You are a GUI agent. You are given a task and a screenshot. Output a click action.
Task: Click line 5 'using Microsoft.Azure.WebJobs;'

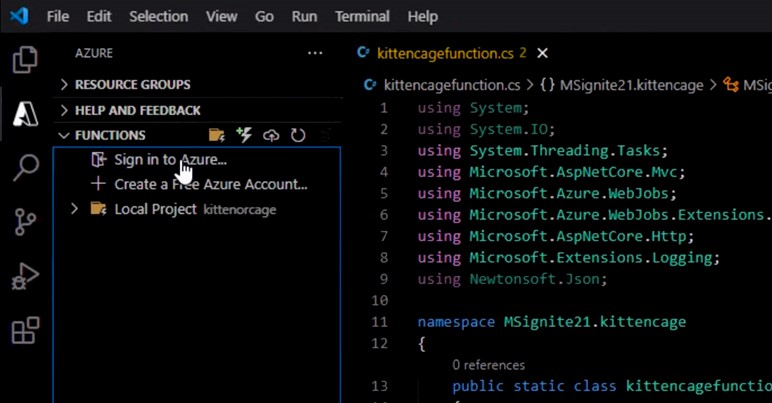coord(547,193)
